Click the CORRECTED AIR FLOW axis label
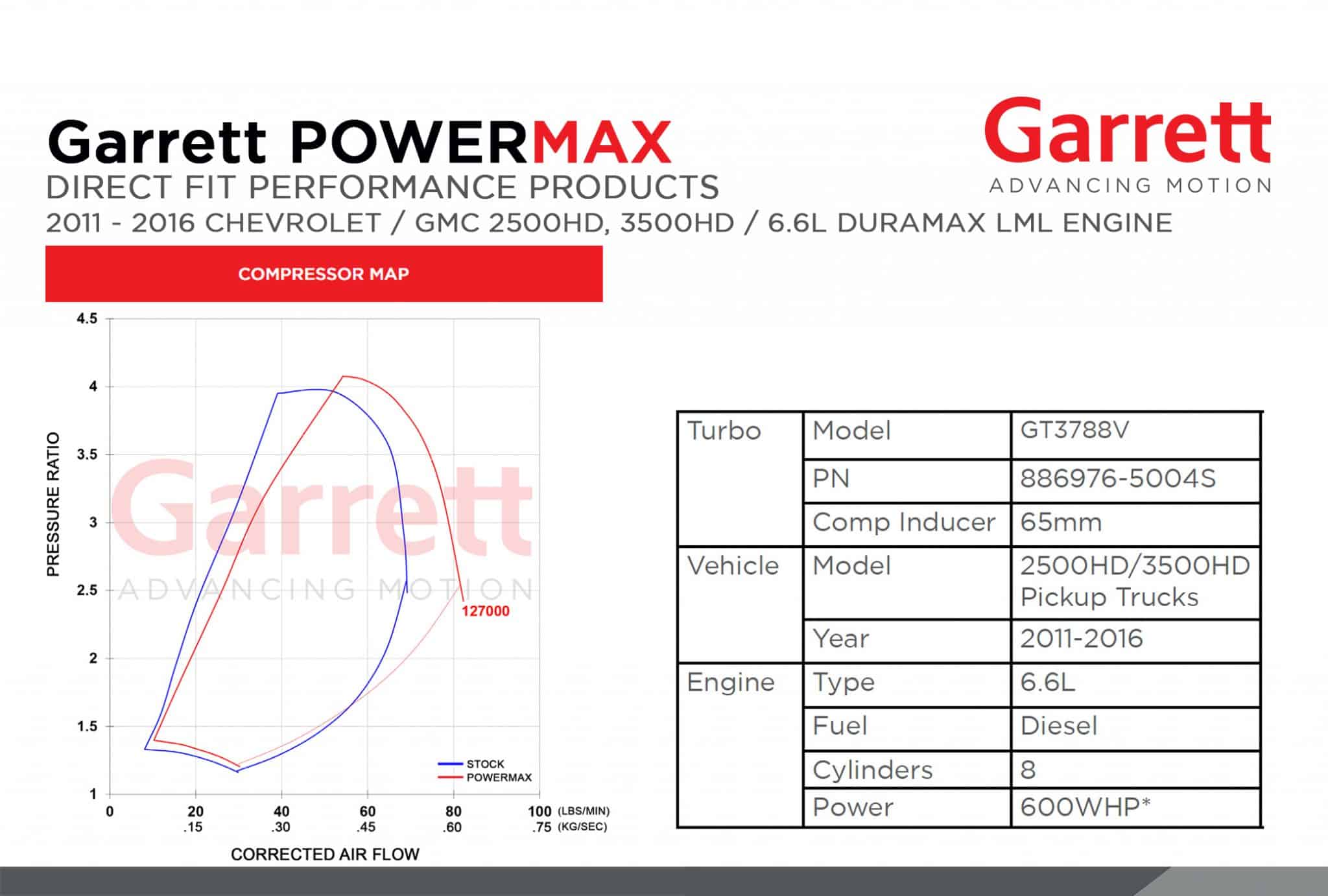The height and width of the screenshot is (896, 1328). tap(325, 854)
